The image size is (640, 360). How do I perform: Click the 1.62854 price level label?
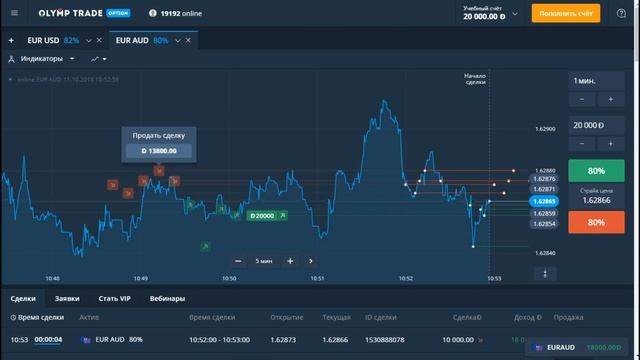(544, 224)
